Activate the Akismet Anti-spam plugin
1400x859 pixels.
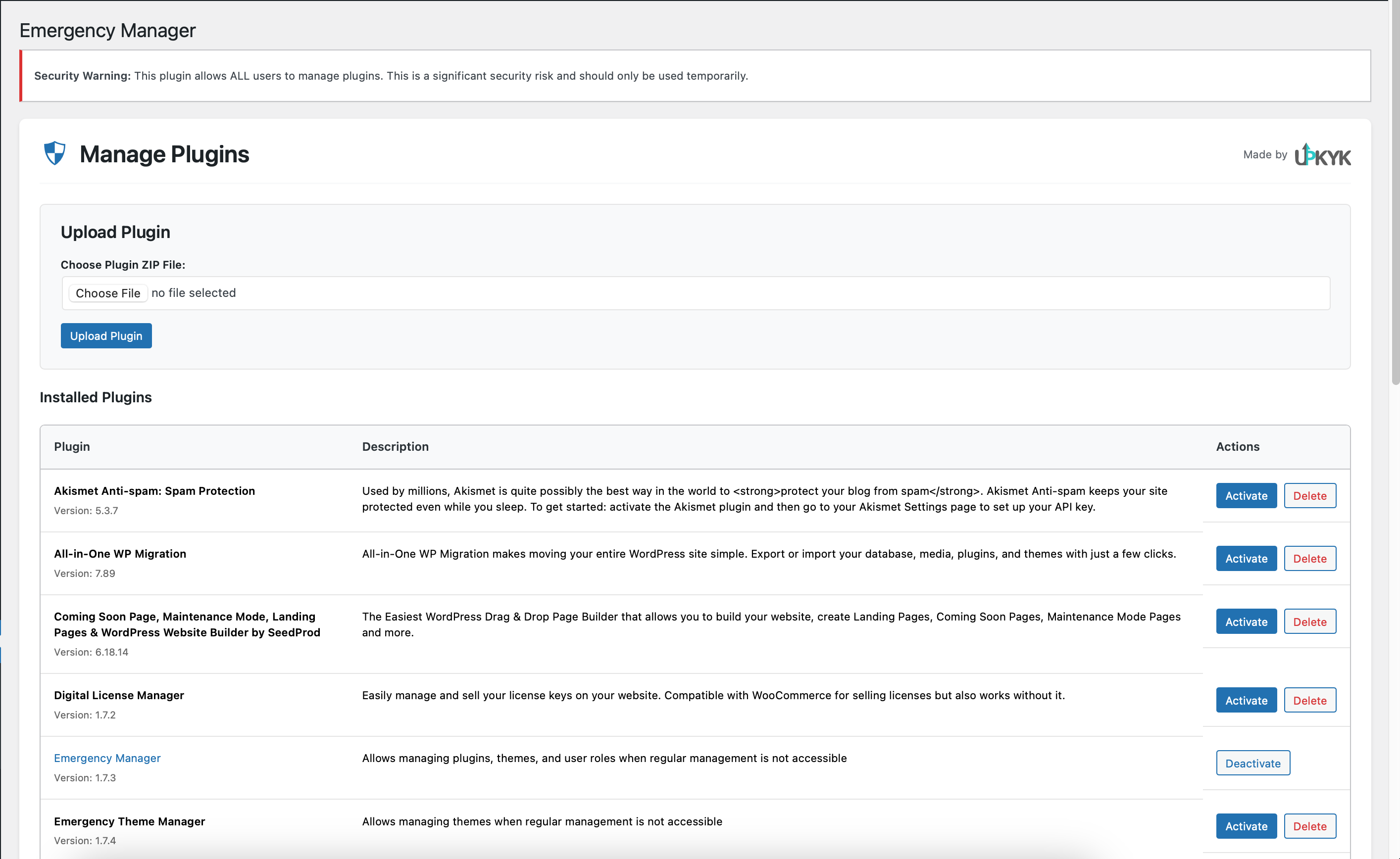(x=1246, y=495)
